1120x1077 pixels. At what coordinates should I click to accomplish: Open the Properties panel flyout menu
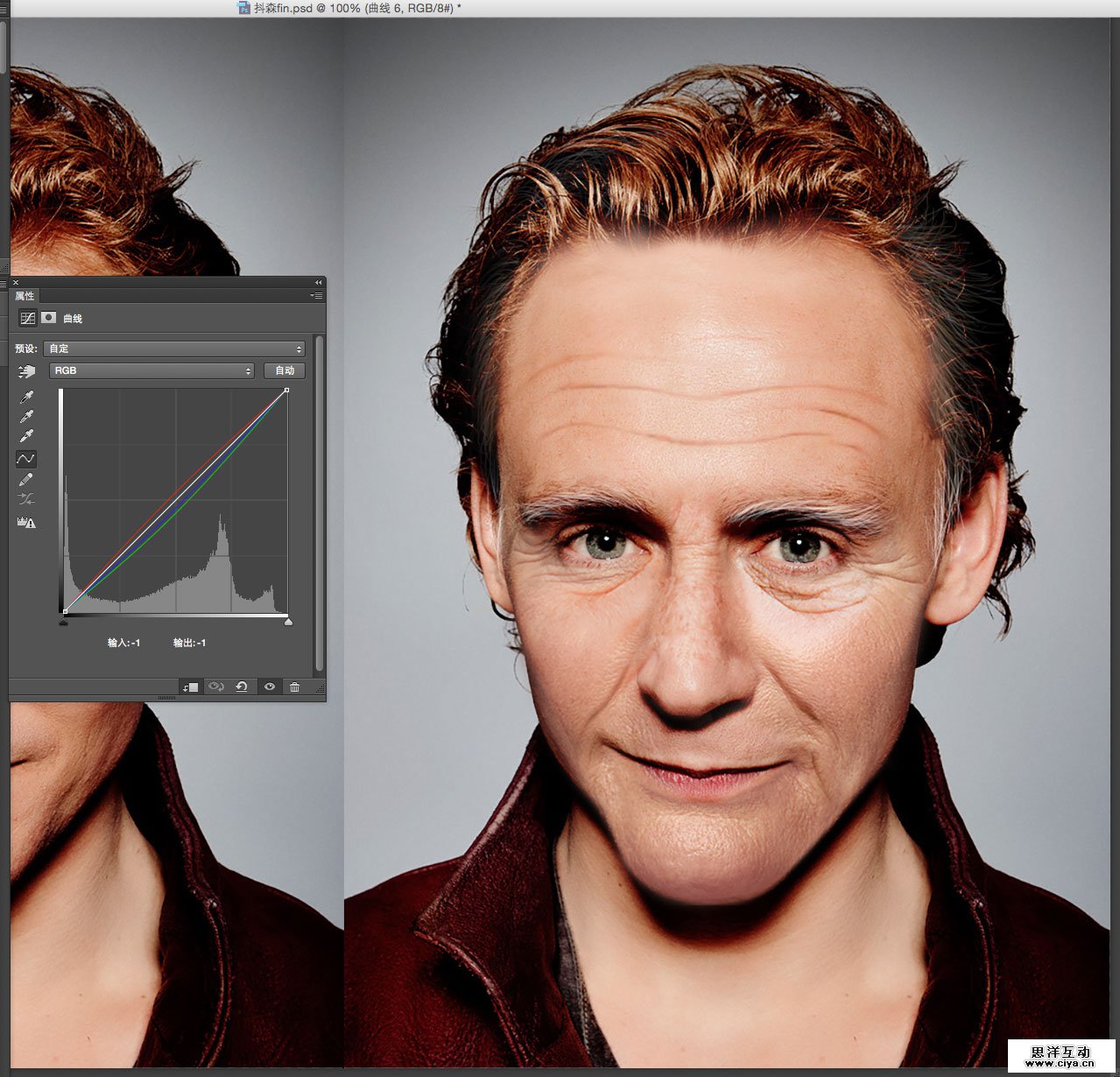(317, 296)
